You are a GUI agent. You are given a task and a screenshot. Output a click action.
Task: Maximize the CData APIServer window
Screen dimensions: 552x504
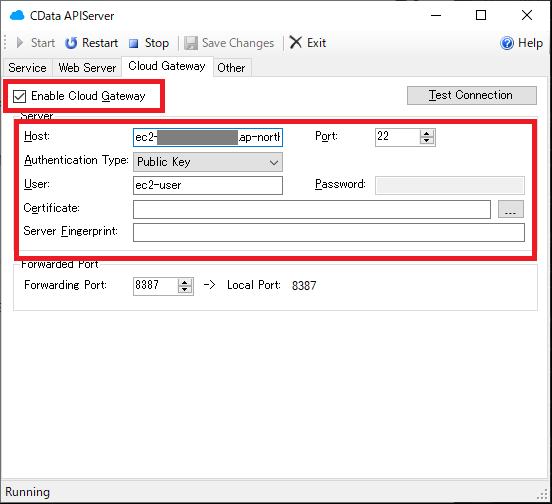click(x=481, y=15)
